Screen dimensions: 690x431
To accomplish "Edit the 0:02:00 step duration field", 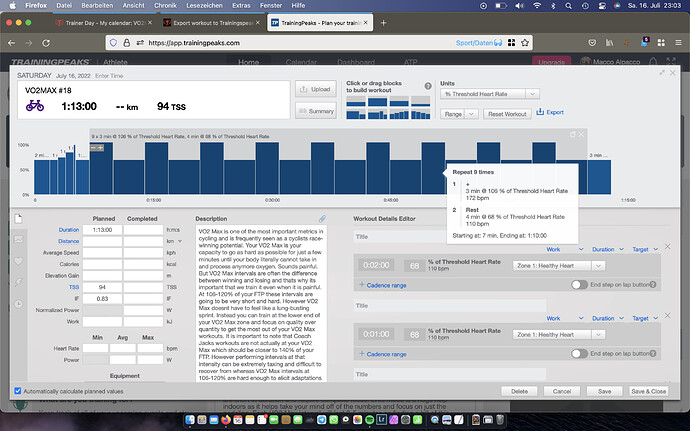I will (376, 265).
